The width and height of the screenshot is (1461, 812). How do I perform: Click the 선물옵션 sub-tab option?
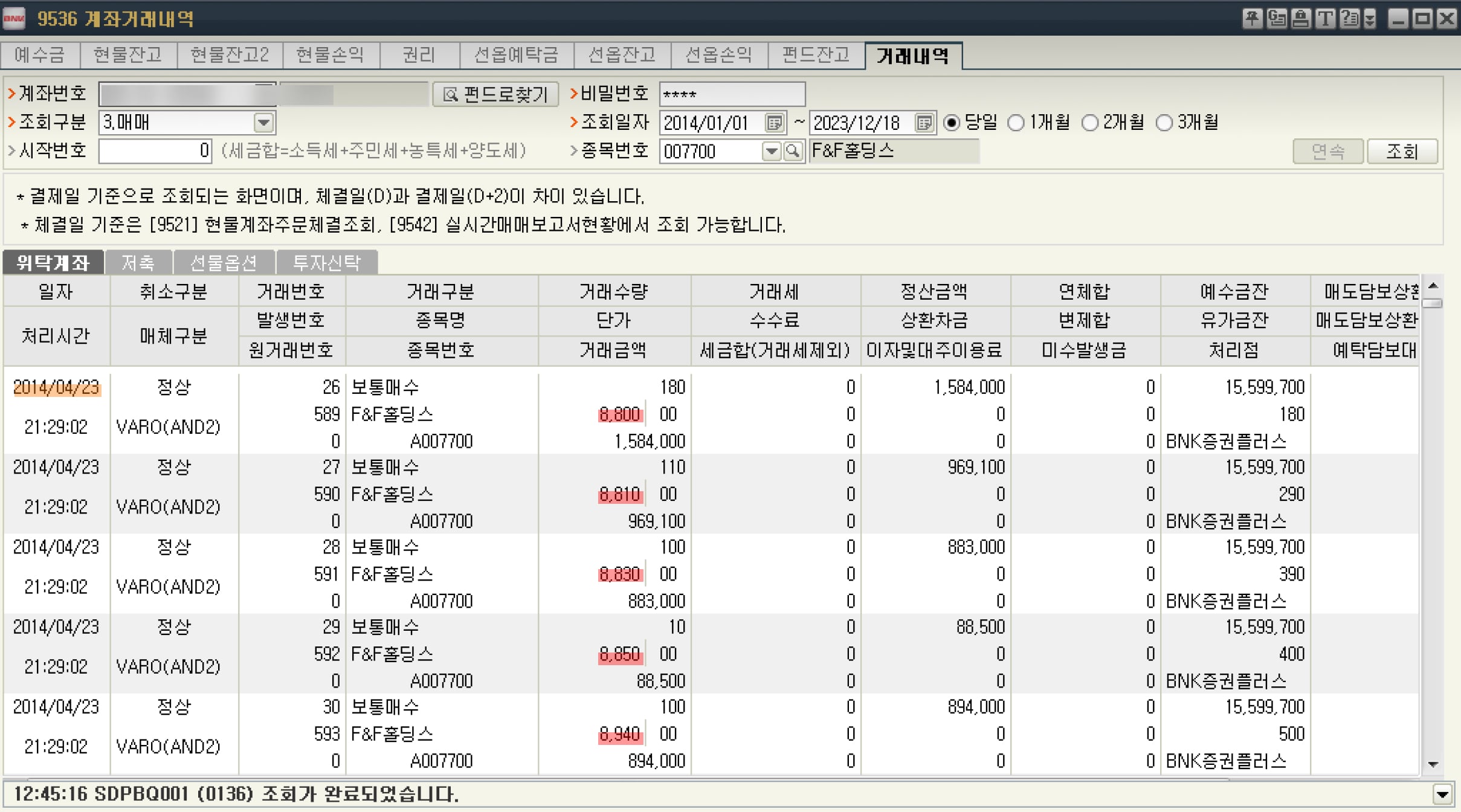pos(221,263)
